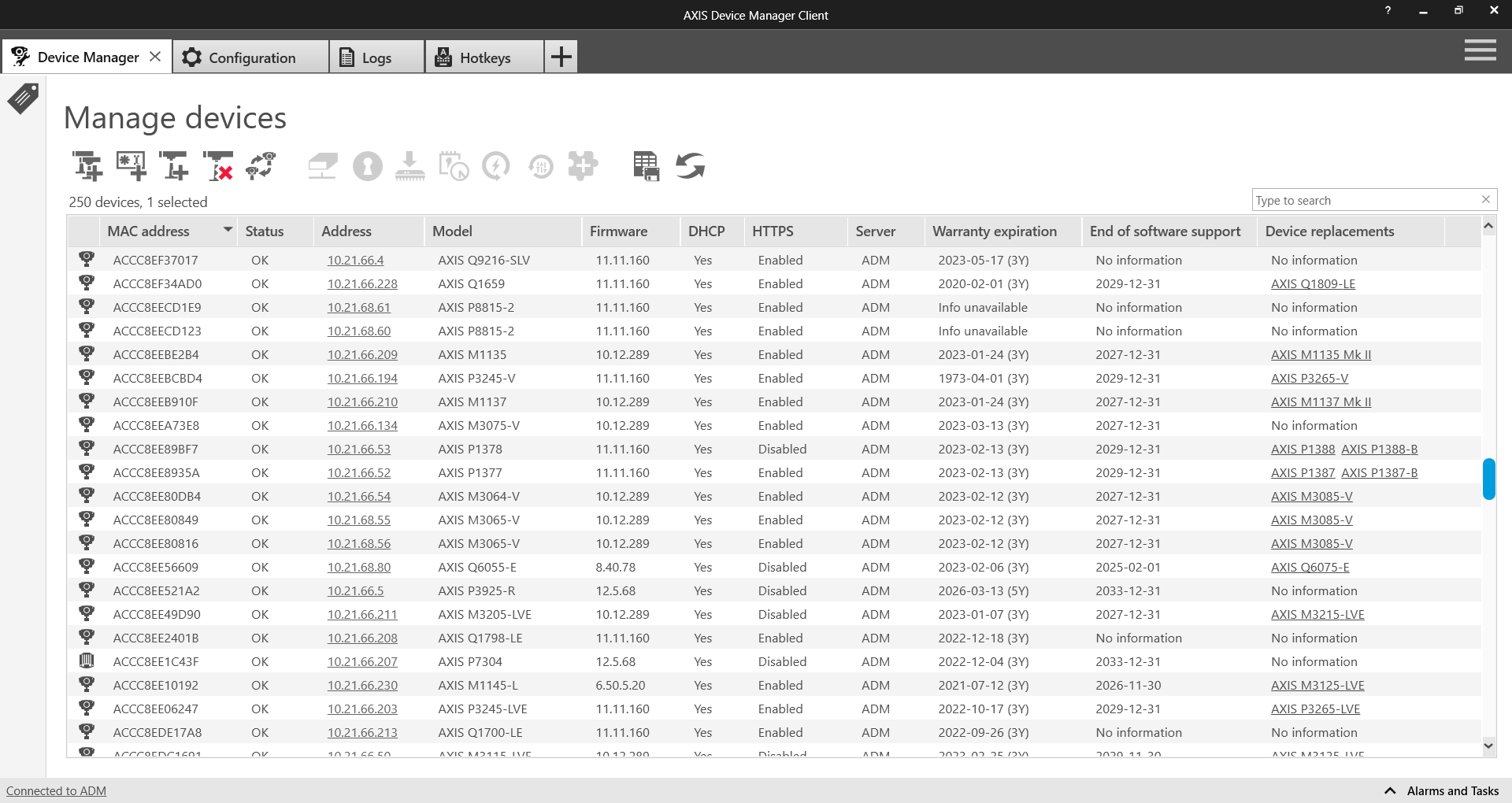Select firmware cell 6.50.5.20

pos(620,685)
